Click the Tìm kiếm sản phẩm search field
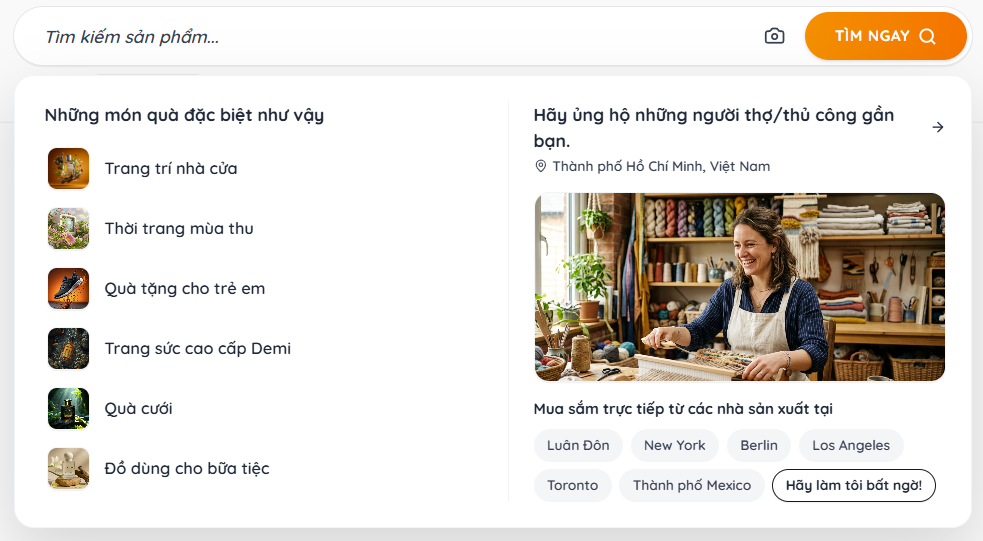Screen dimensions: 983x541 click(x=395, y=37)
